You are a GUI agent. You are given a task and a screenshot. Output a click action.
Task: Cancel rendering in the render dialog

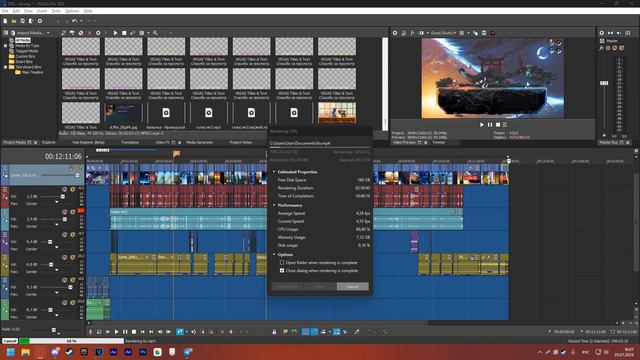click(353, 287)
